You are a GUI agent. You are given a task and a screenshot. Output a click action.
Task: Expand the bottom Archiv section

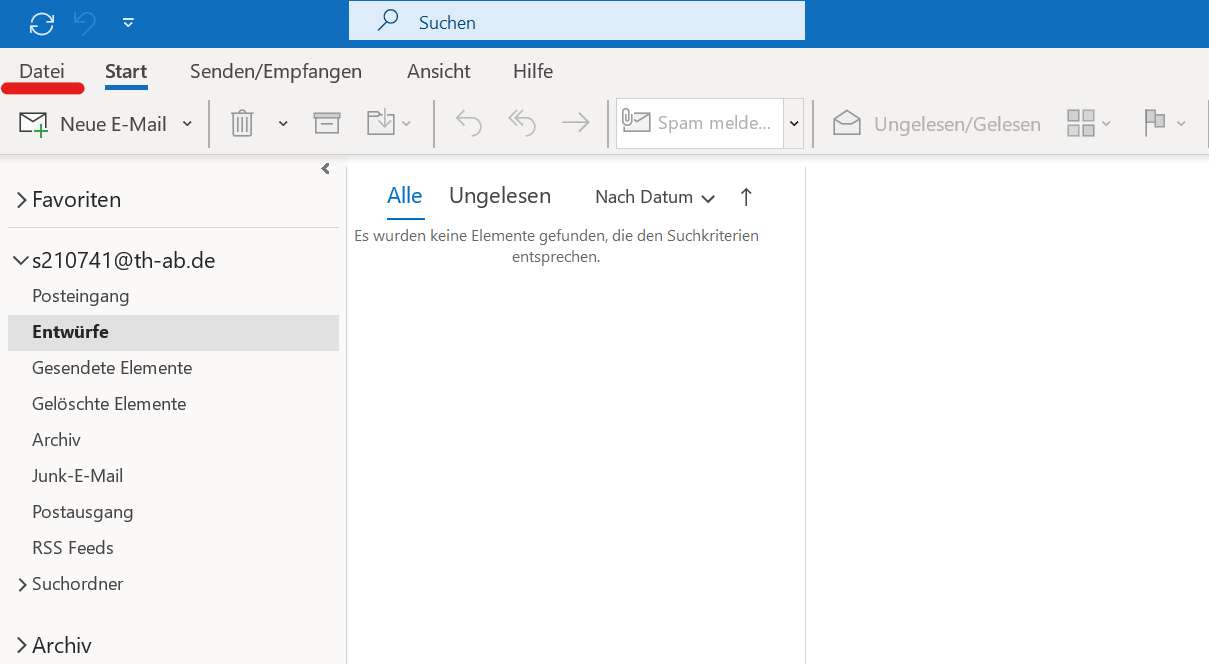pyautogui.click(x=21, y=646)
